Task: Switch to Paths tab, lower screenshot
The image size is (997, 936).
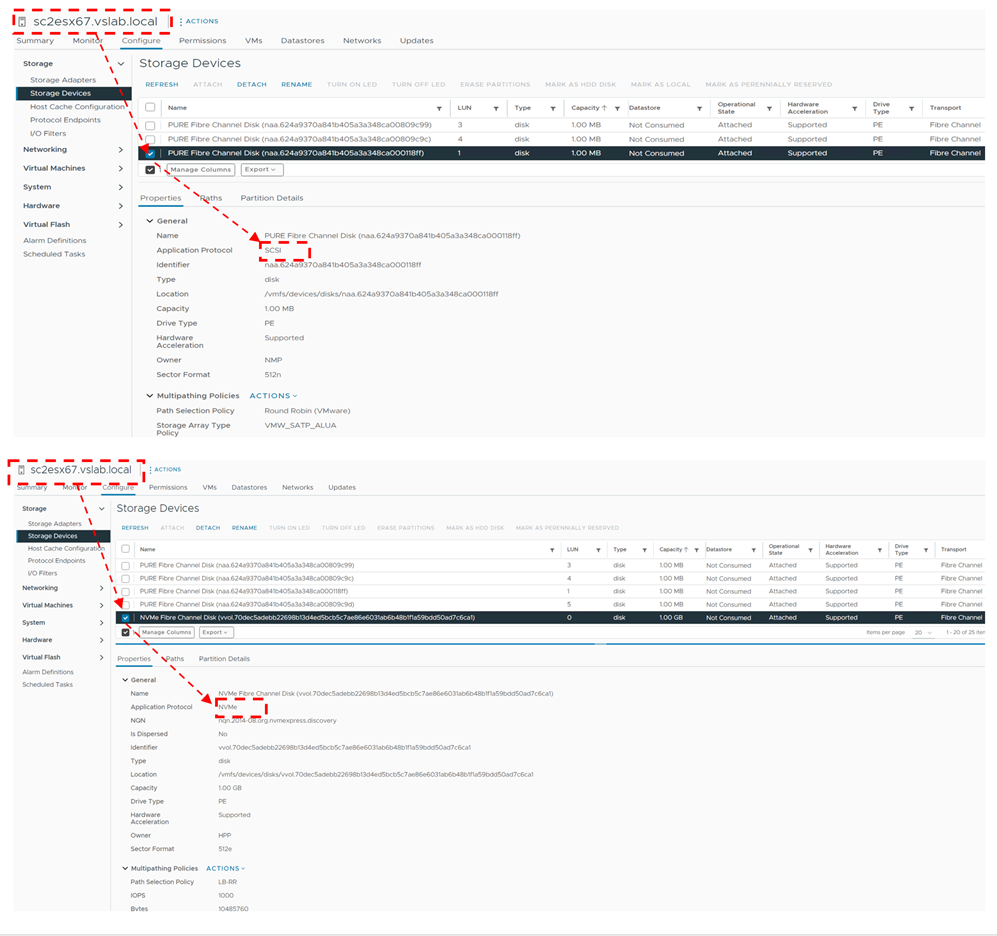Action: (174, 659)
